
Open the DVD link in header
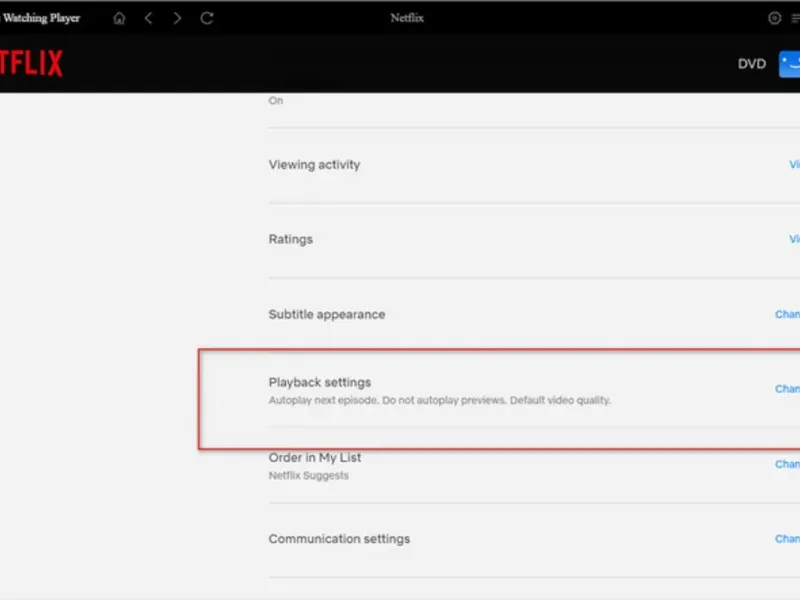coord(752,64)
